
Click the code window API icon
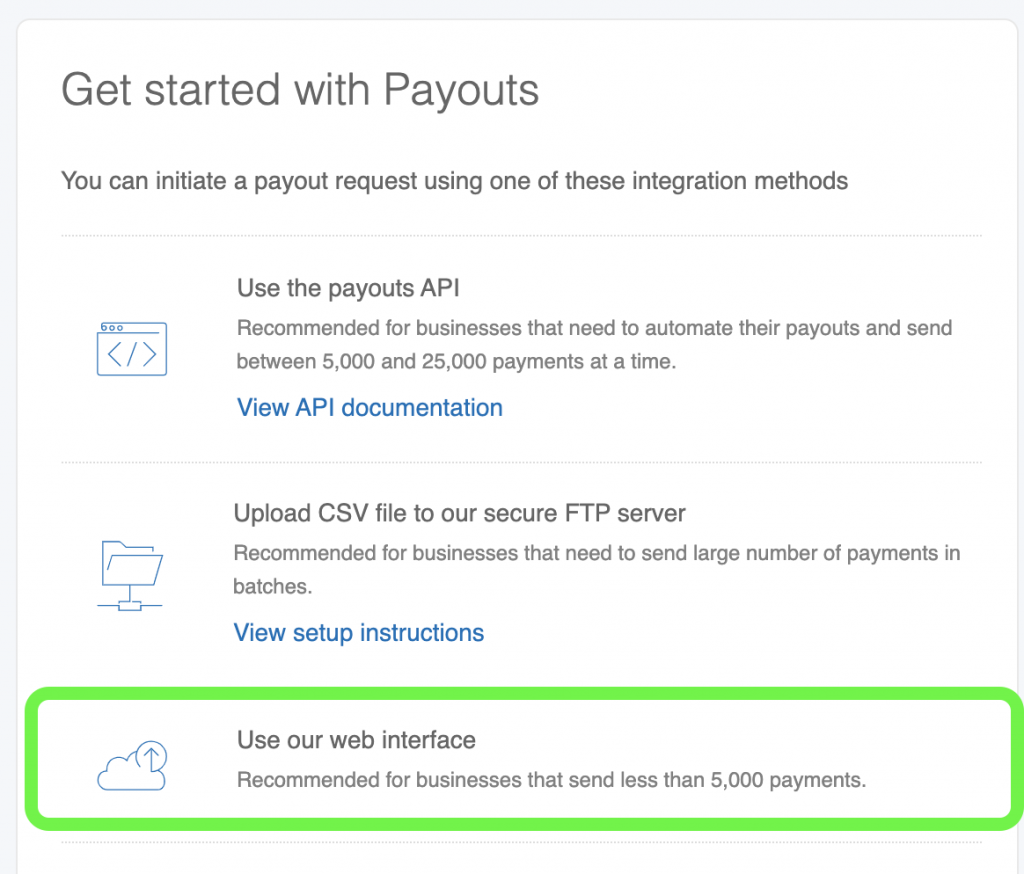point(132,349)
